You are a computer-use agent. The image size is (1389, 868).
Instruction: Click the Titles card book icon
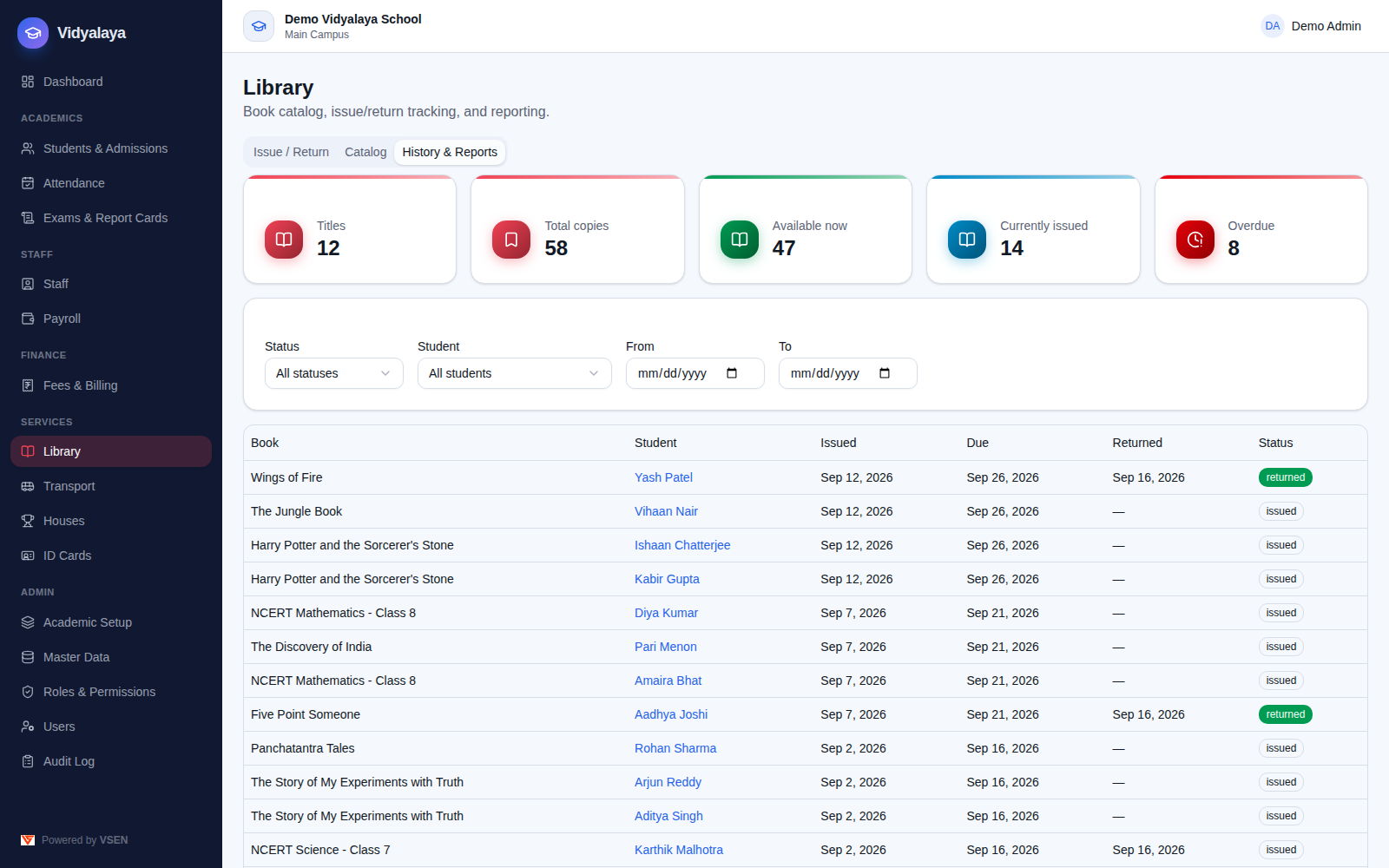coord(284,240)
